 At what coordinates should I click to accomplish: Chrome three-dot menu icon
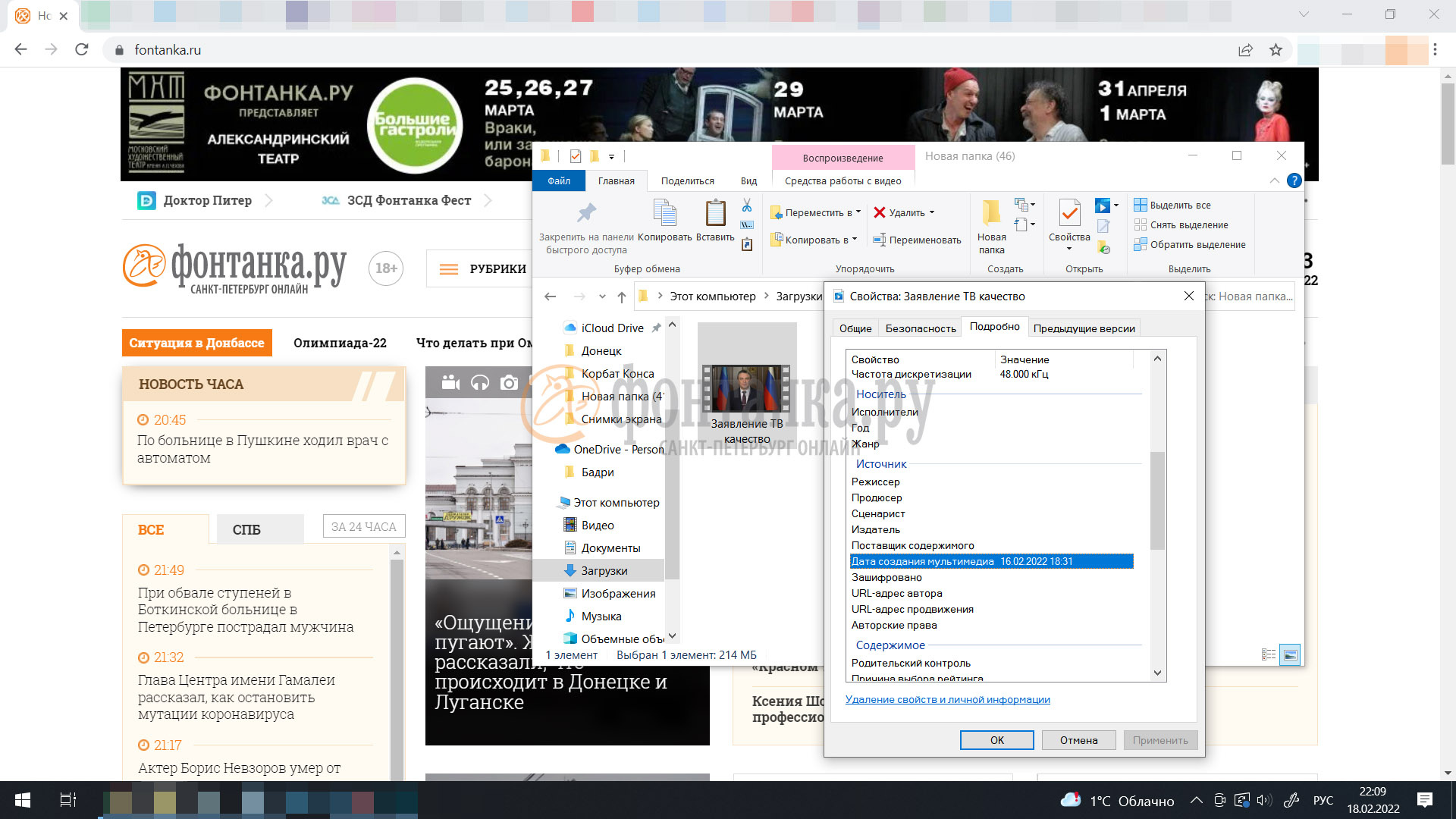point(1435,49)
